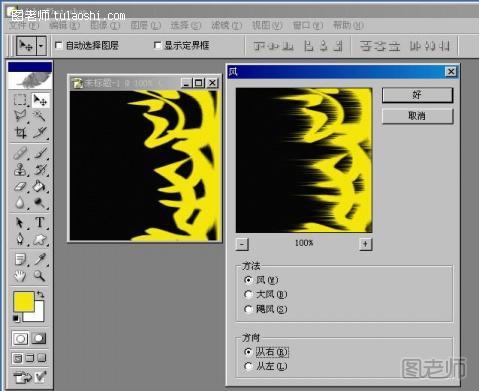The height and width of the screenshot is (391, 479).
Task: Choose the 从左 direction option
Action: pyautogui.click(x=248, y=366)
